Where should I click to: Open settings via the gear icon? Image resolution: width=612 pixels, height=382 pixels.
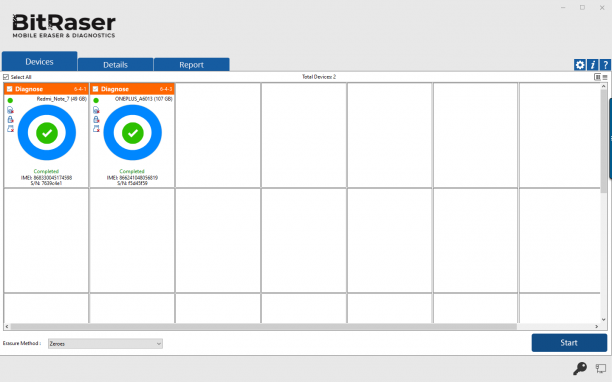click(x=580, y=65)
